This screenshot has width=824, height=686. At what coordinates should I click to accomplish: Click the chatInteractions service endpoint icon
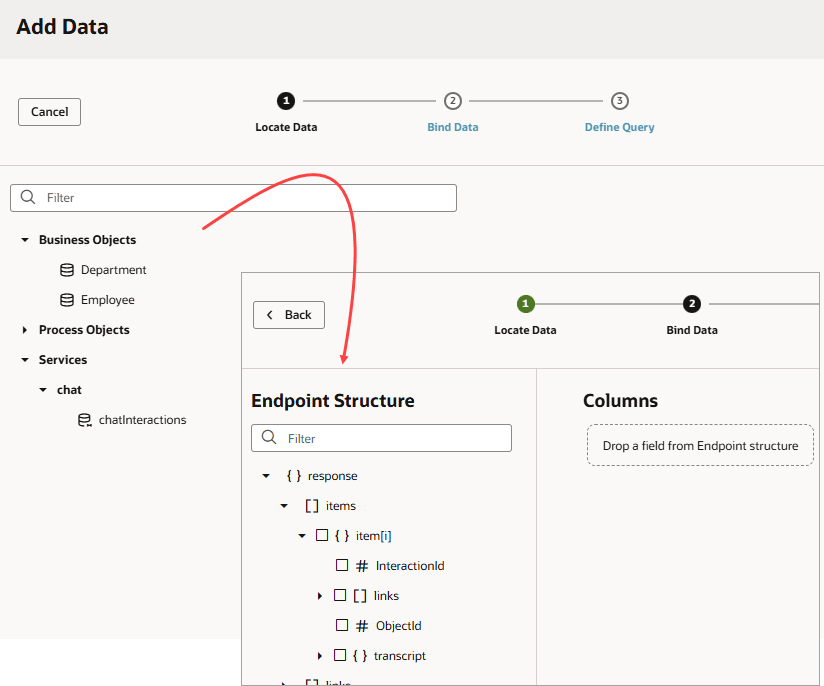coord(84,419)
